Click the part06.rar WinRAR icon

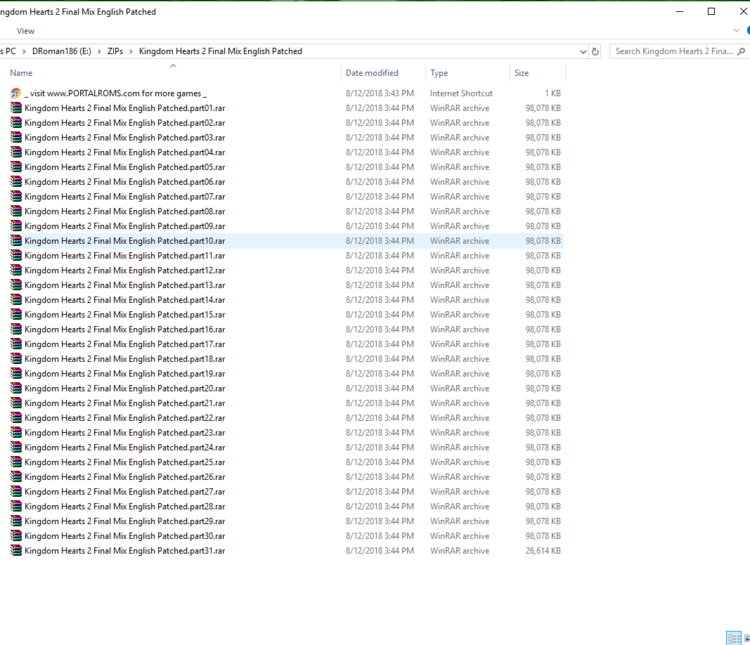coord(16,182)
